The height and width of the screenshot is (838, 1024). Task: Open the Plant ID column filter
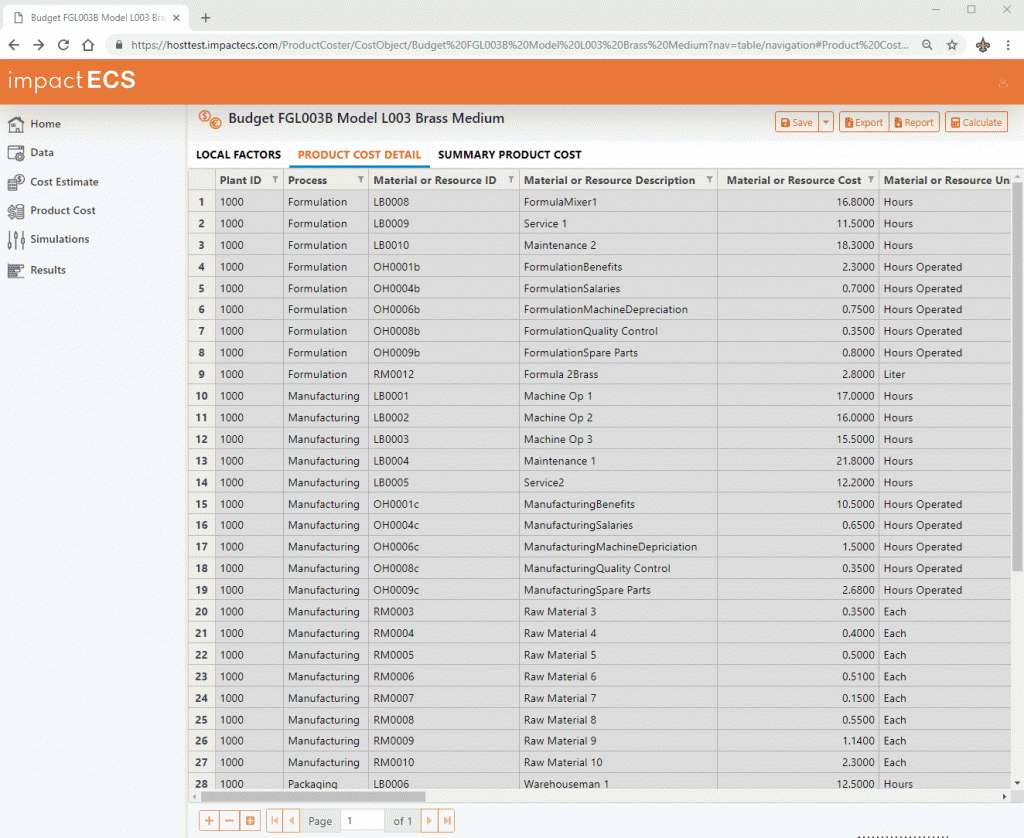pyautogui.click(x=275, y=180)
